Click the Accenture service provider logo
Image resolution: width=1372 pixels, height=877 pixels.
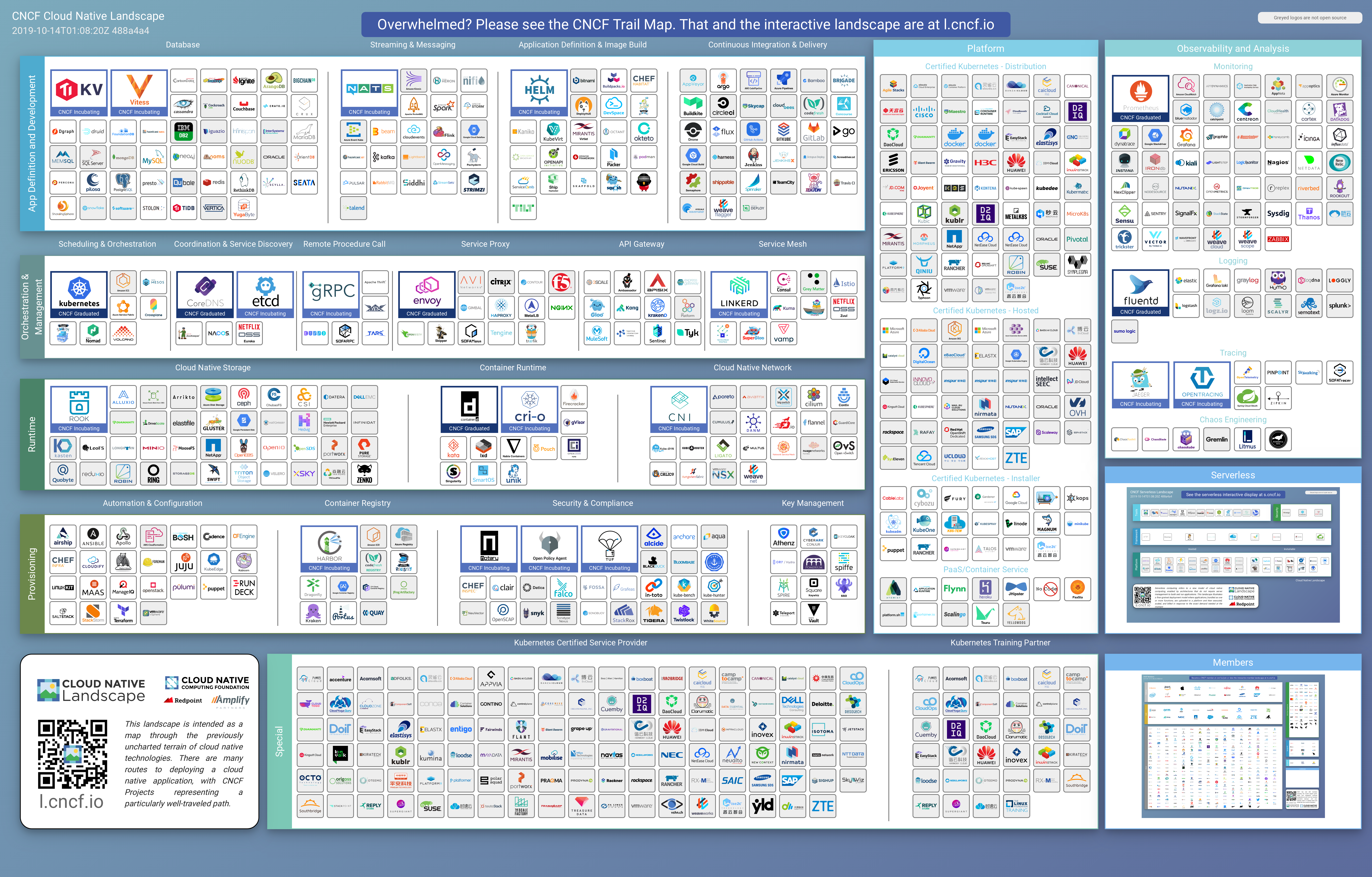pos(340,679)
